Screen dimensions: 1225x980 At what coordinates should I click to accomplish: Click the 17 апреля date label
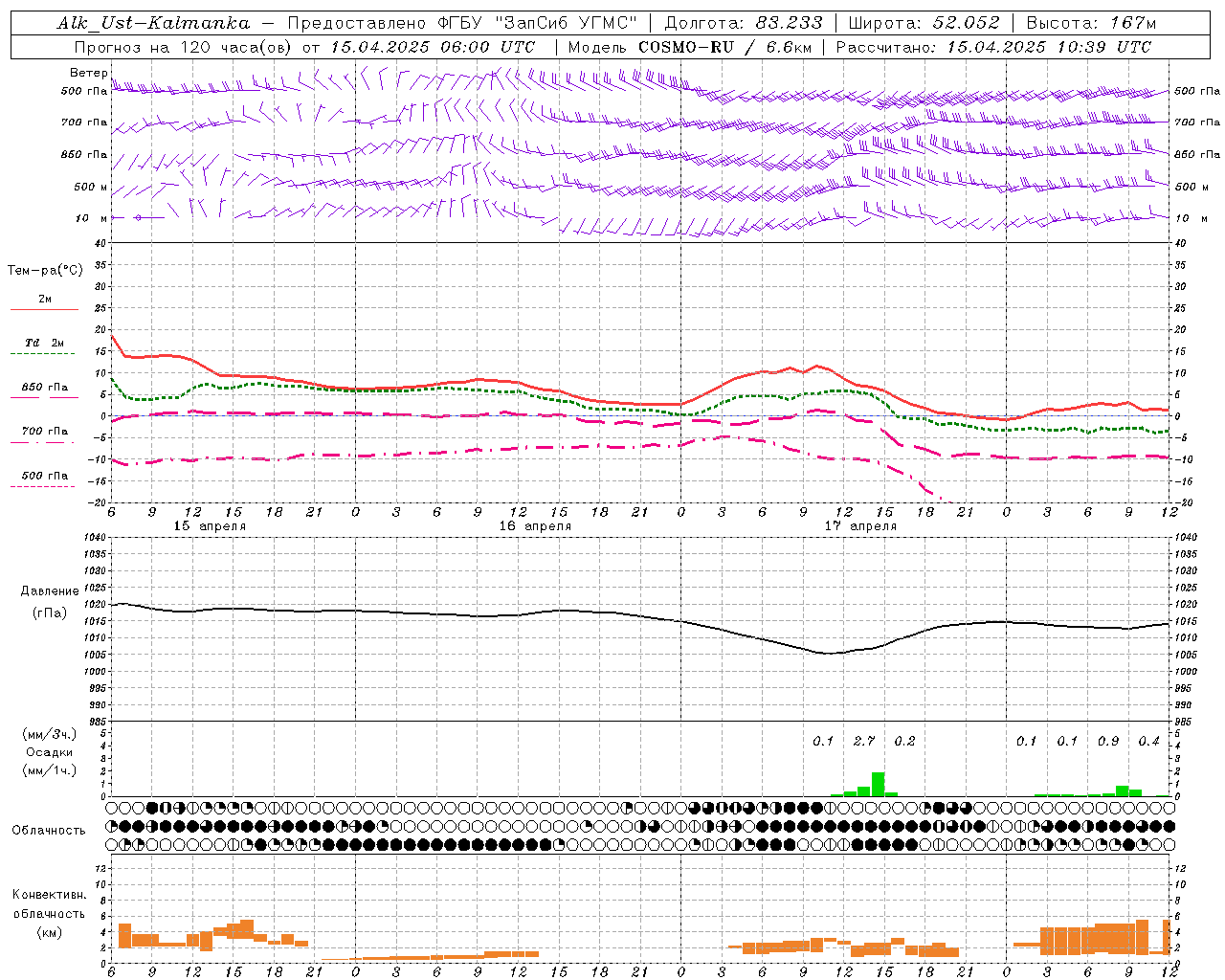coord(860,526)
